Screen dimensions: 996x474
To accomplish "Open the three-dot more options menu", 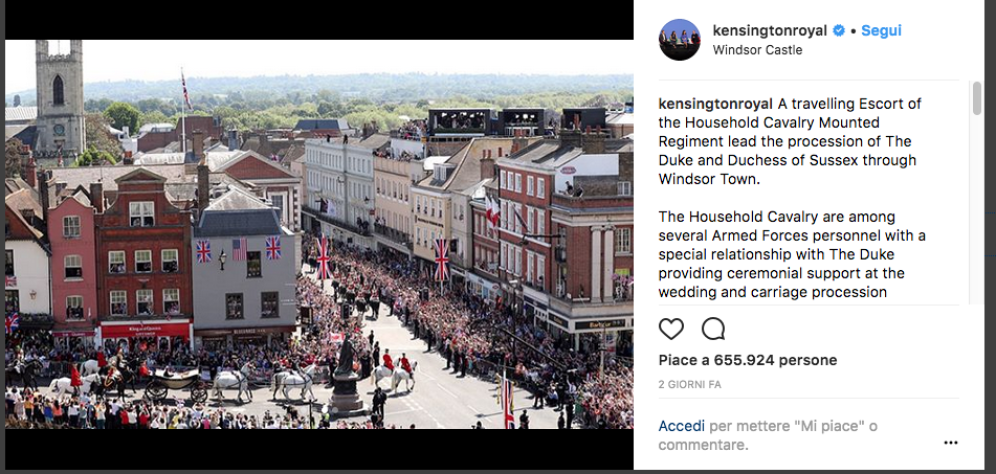I will tap(950, 443).
